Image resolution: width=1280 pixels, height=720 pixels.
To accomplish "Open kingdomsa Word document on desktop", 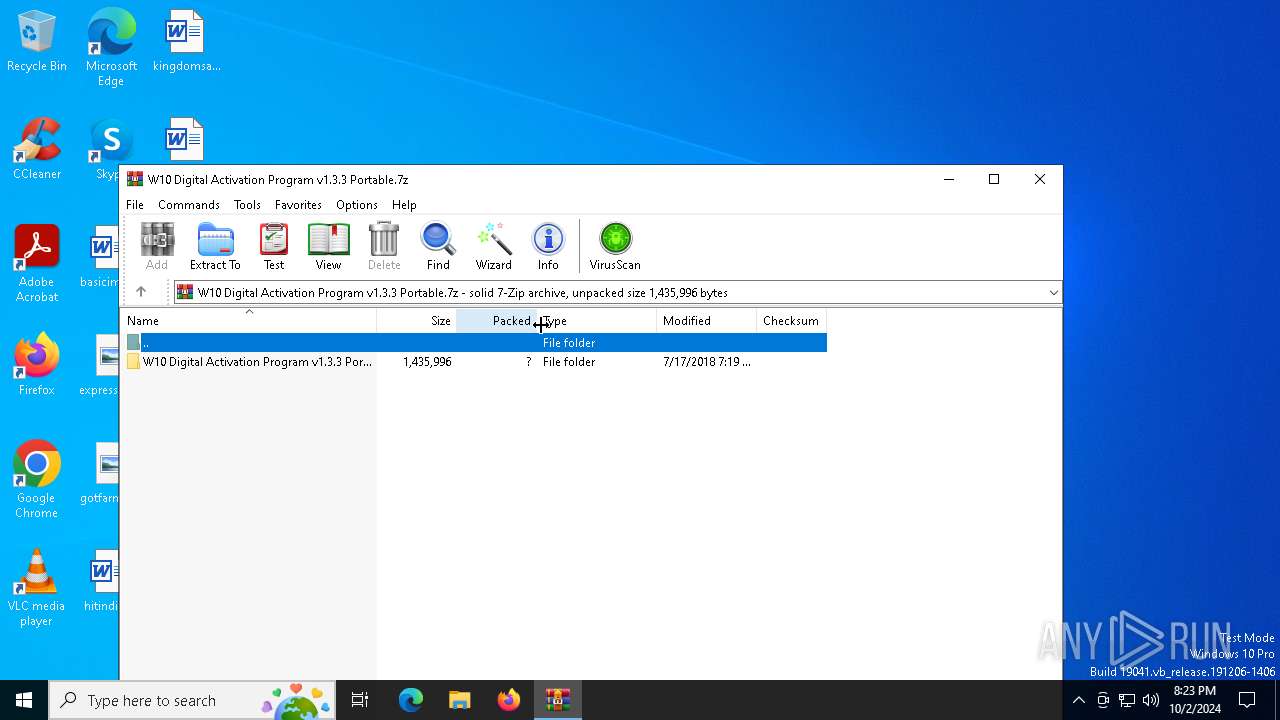I will point(186,42).
